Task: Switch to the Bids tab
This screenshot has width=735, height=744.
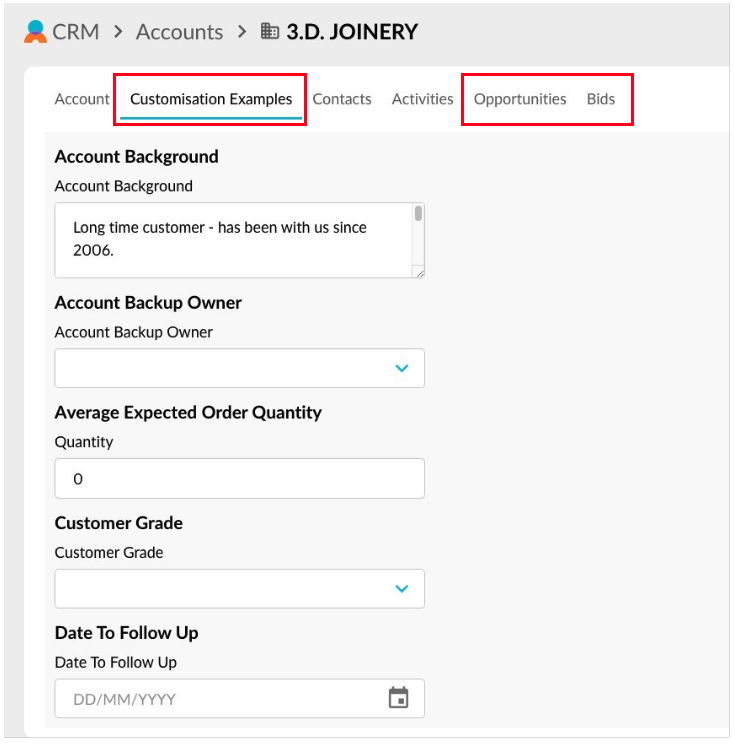Action: pyautogui.click(x=601, y=99)
